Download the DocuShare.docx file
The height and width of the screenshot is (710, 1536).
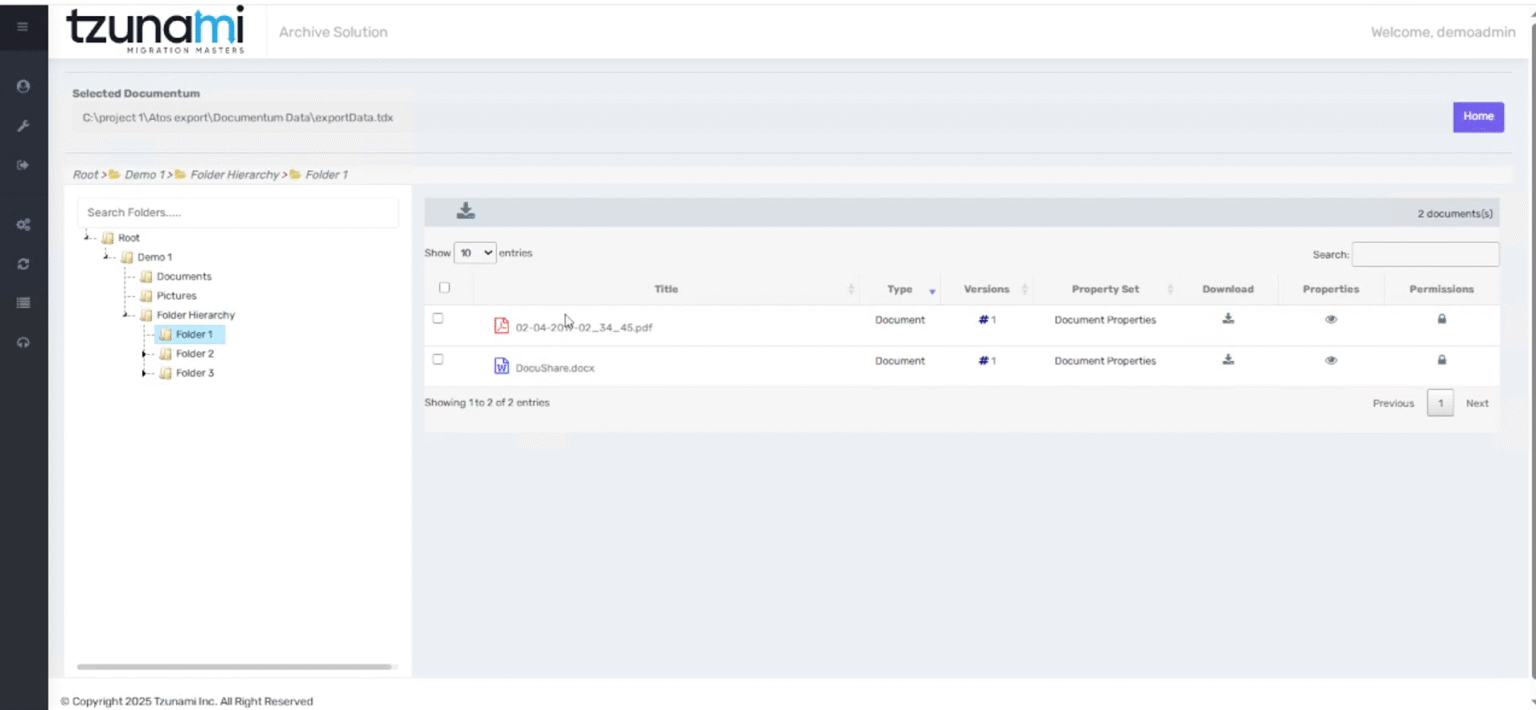point(1228,360)
